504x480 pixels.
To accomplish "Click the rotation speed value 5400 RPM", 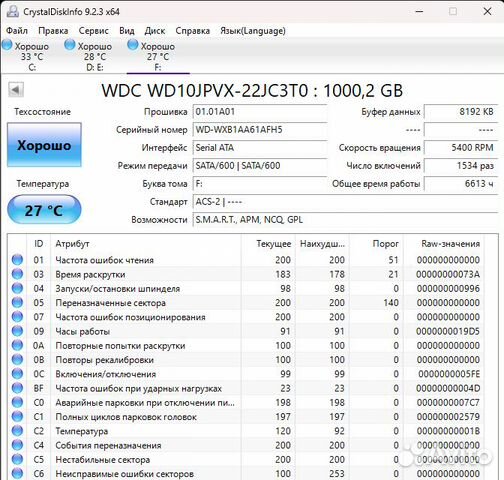I will point(461,148).
